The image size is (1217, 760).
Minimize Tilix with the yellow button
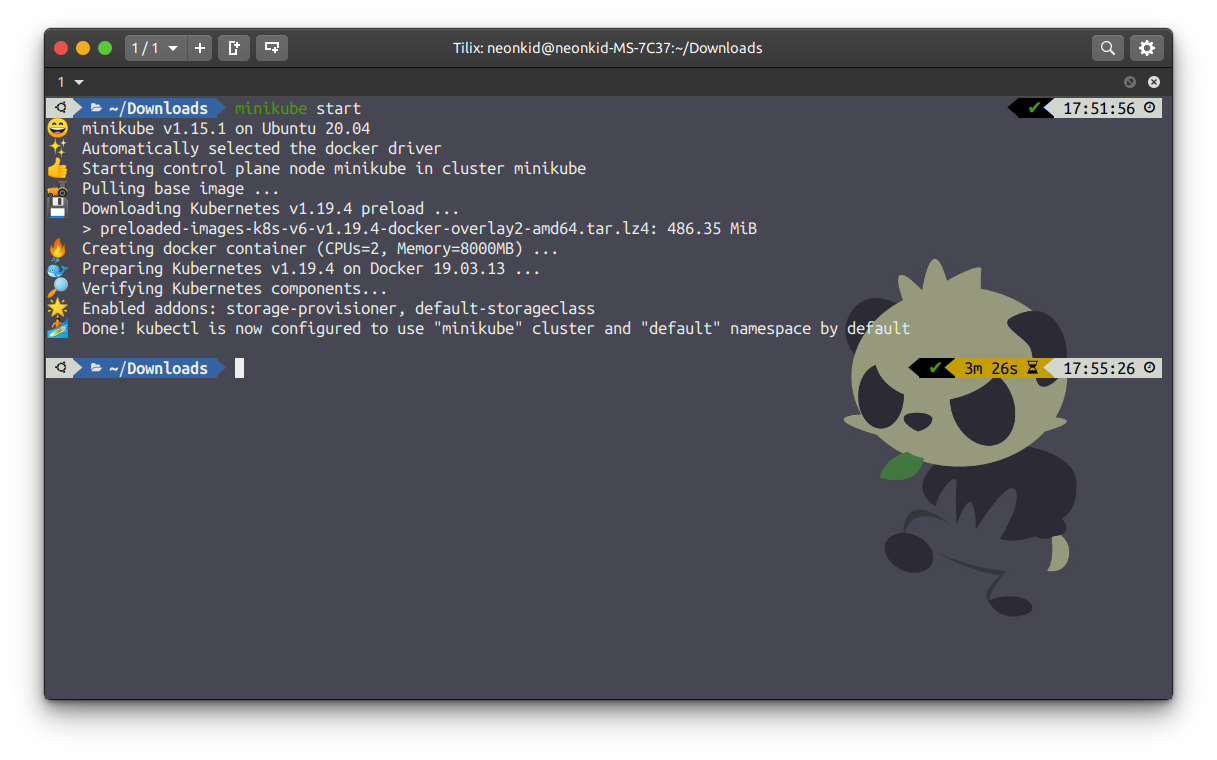tap(83, 48)
